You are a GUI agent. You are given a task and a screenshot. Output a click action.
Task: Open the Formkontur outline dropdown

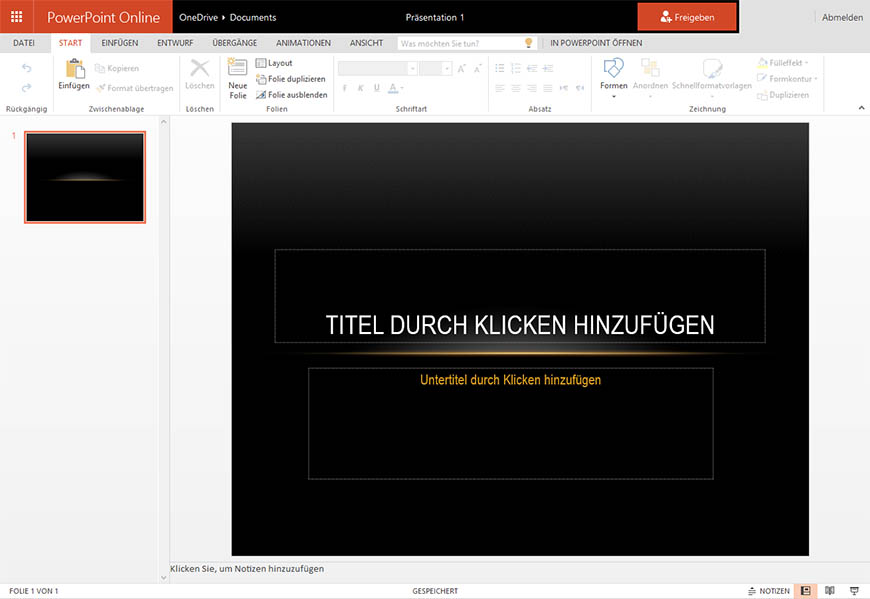click(787, 79)
